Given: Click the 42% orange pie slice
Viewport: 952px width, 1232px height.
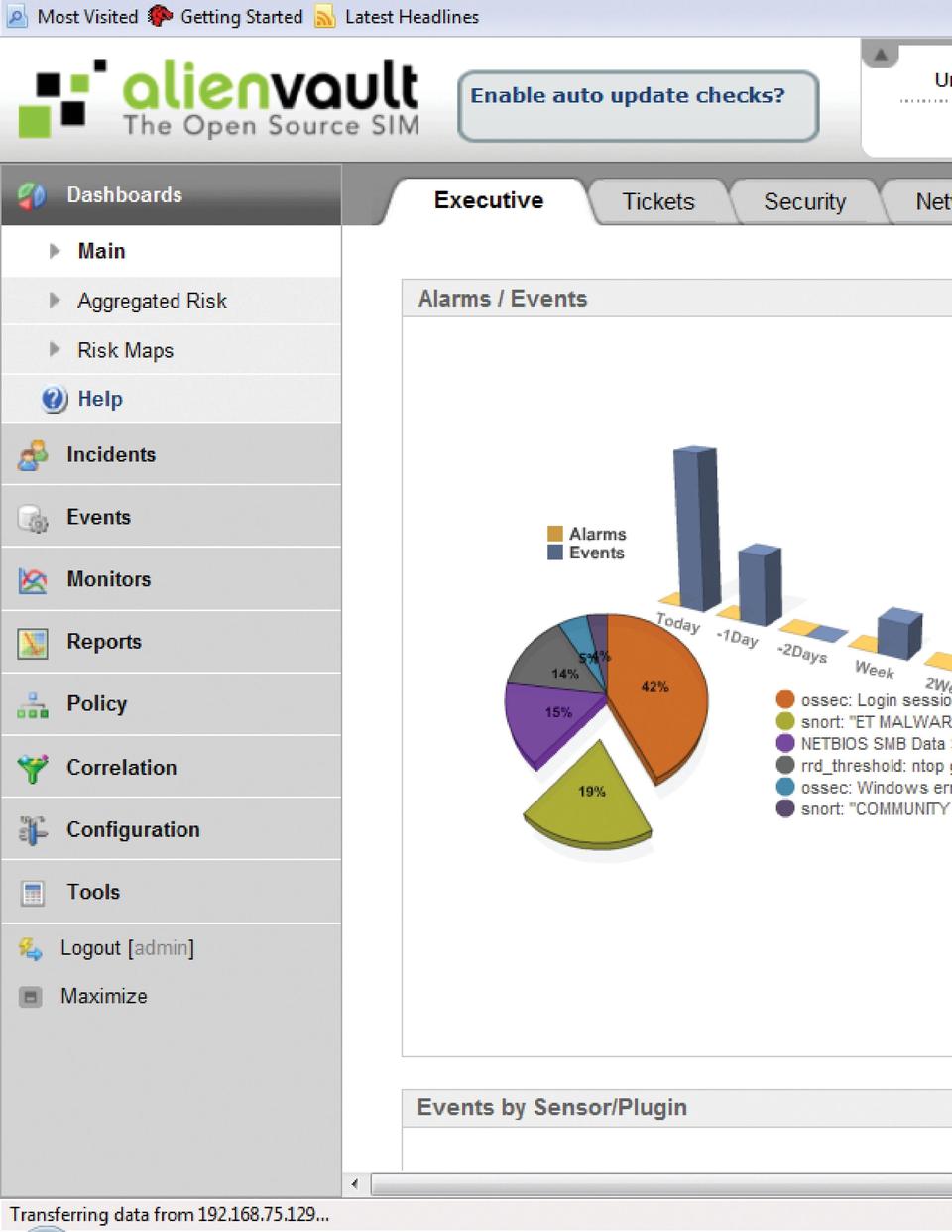Looking at the screenshot, I should click(659, 694).
